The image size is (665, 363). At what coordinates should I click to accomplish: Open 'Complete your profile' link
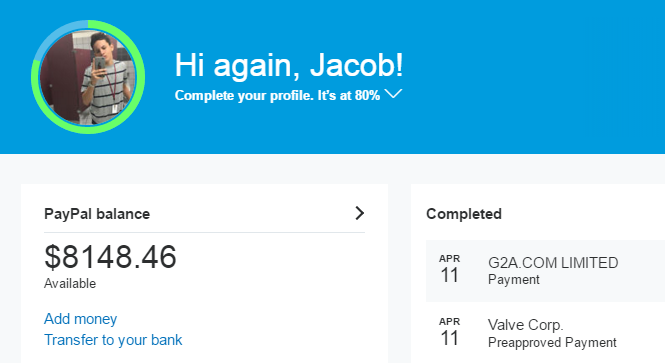tap(277, 95)
